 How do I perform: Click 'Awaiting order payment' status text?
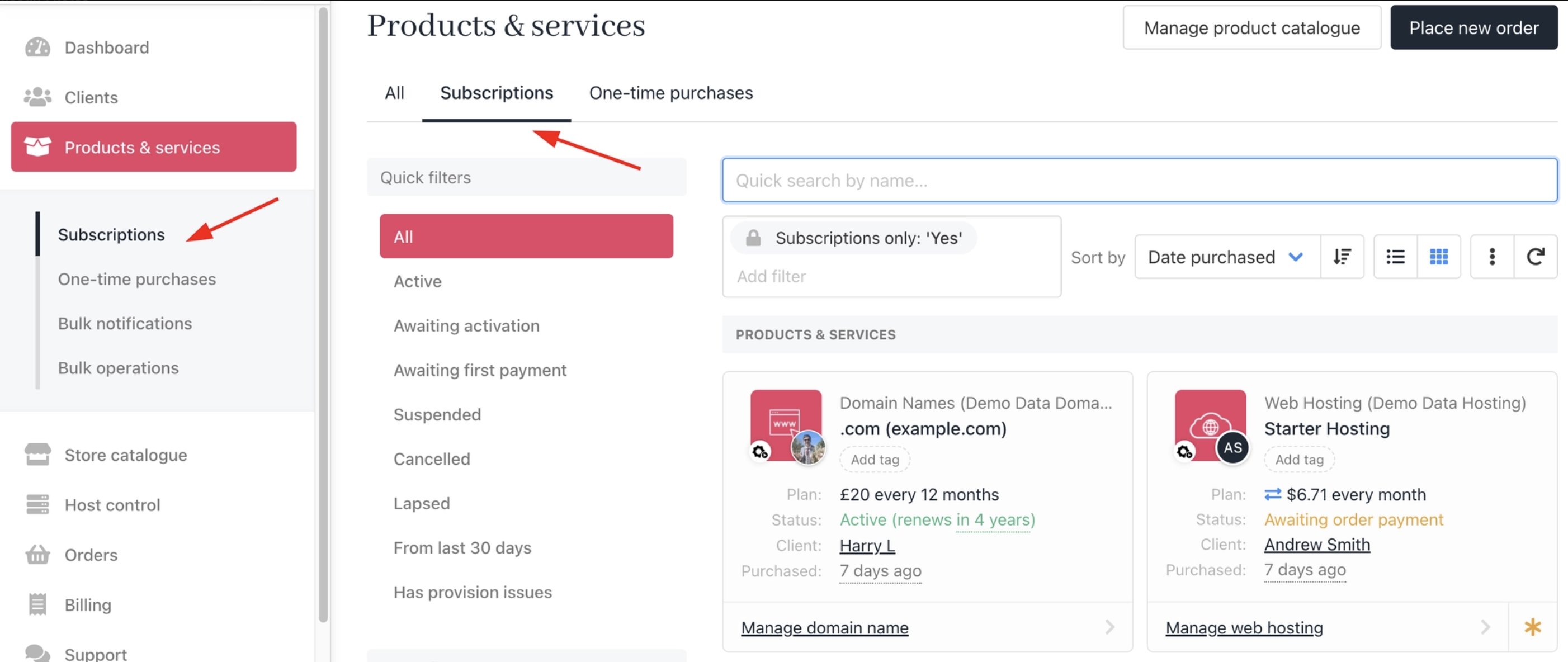click(x=1354, y=519)
